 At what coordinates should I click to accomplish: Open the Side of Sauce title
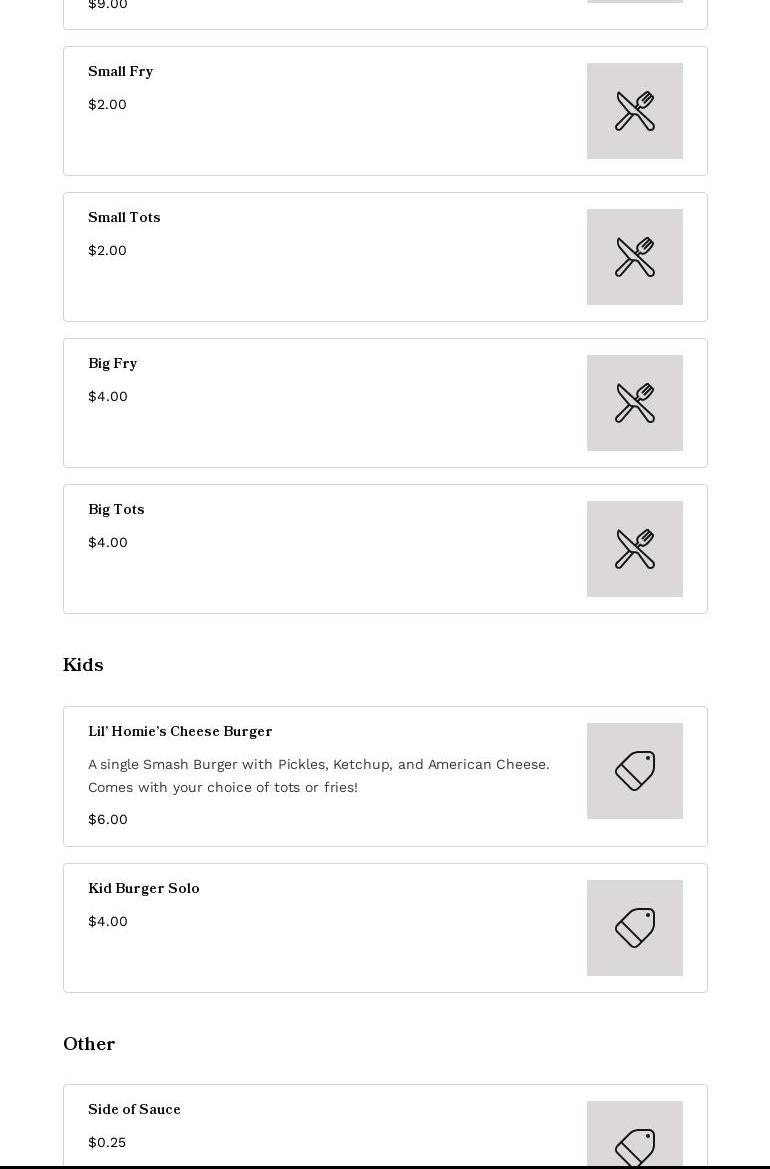pos(134,1109)
